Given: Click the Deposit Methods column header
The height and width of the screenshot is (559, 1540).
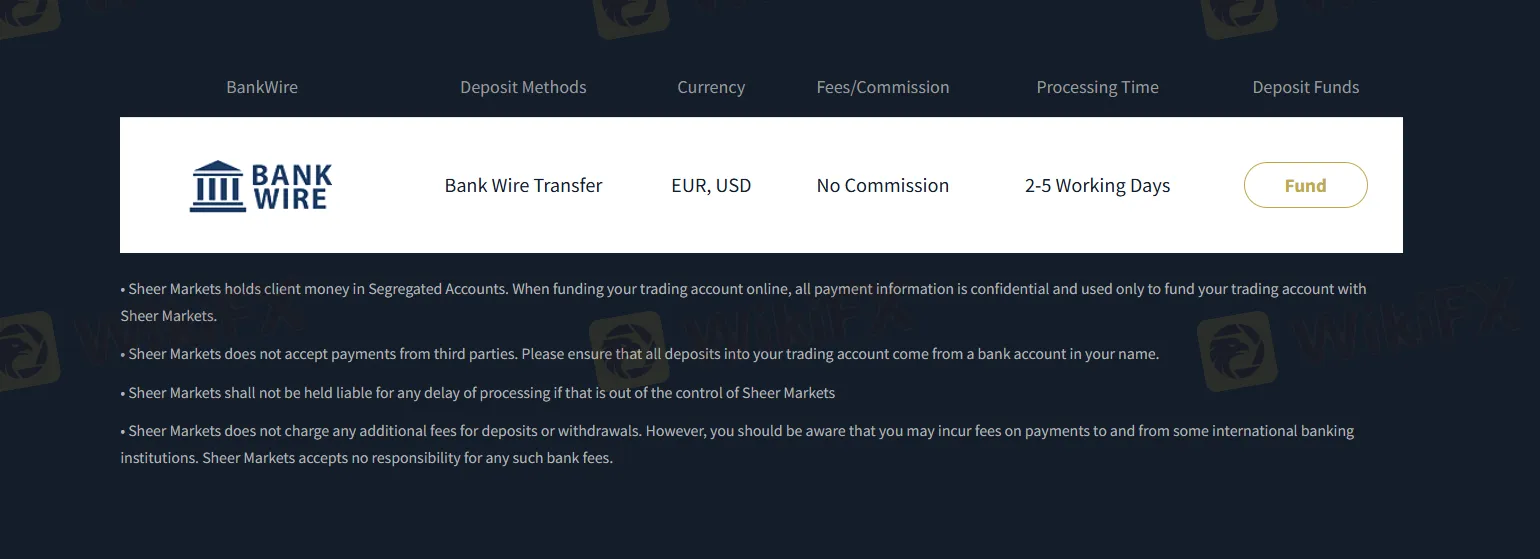Looking at the screenshot, I should pyautogui.click(x=523, y=87).
